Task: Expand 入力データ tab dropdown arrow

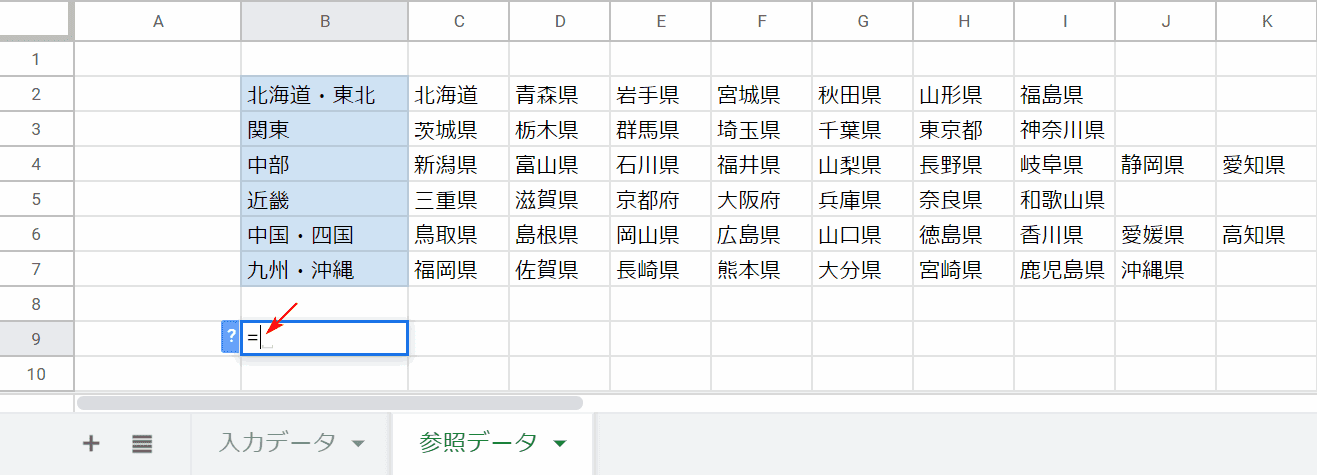Action: [x=358, y=443]
